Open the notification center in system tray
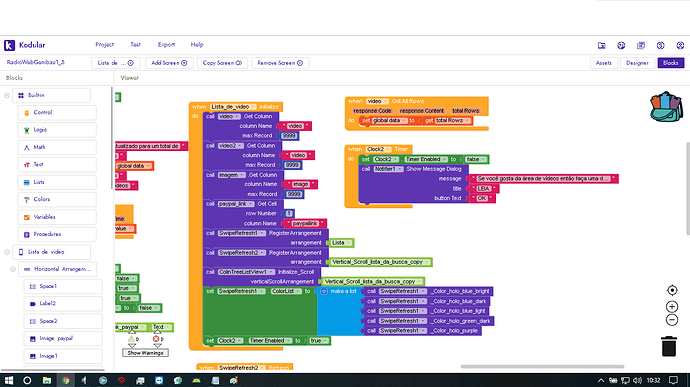Viewport: 690px width, 387px height. click(x=673, y=380)
